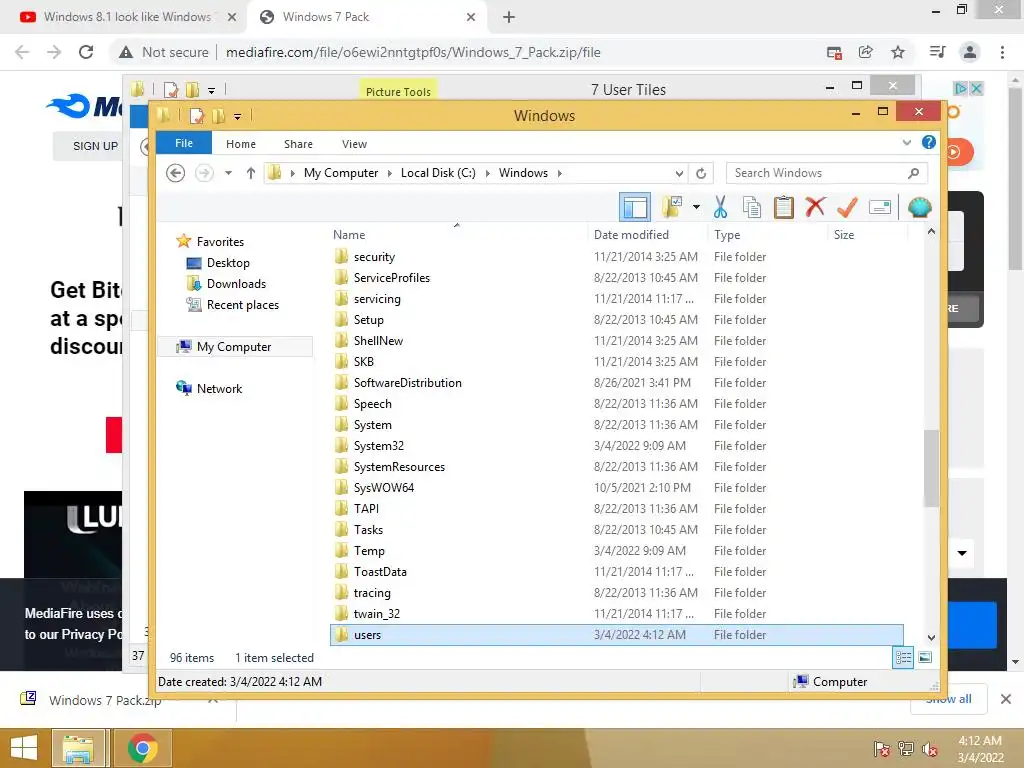Click the Action Center flag tray icon
This screenshot has height=768, width=1024.
point(881,749)
